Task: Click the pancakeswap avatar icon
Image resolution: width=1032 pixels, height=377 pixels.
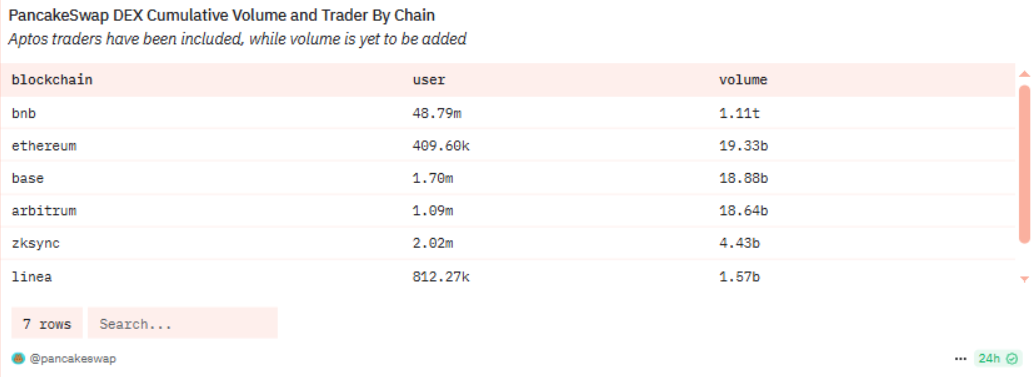Action: tap(18, 359)
